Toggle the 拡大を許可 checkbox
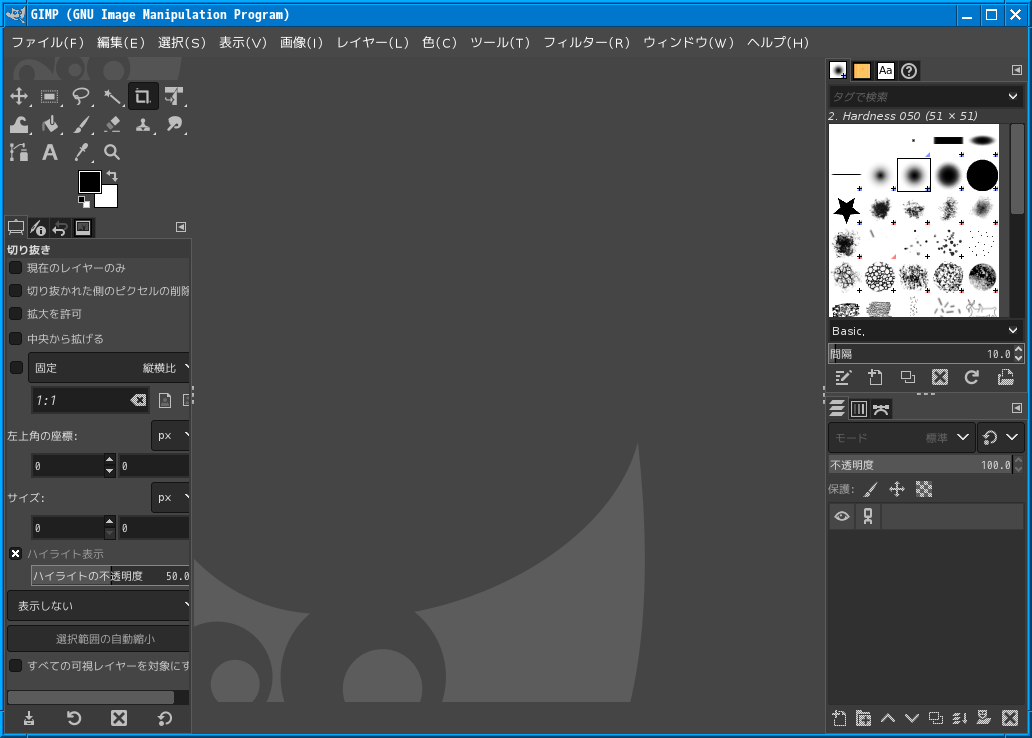The image size is (1032, 738). click(16, 314)
